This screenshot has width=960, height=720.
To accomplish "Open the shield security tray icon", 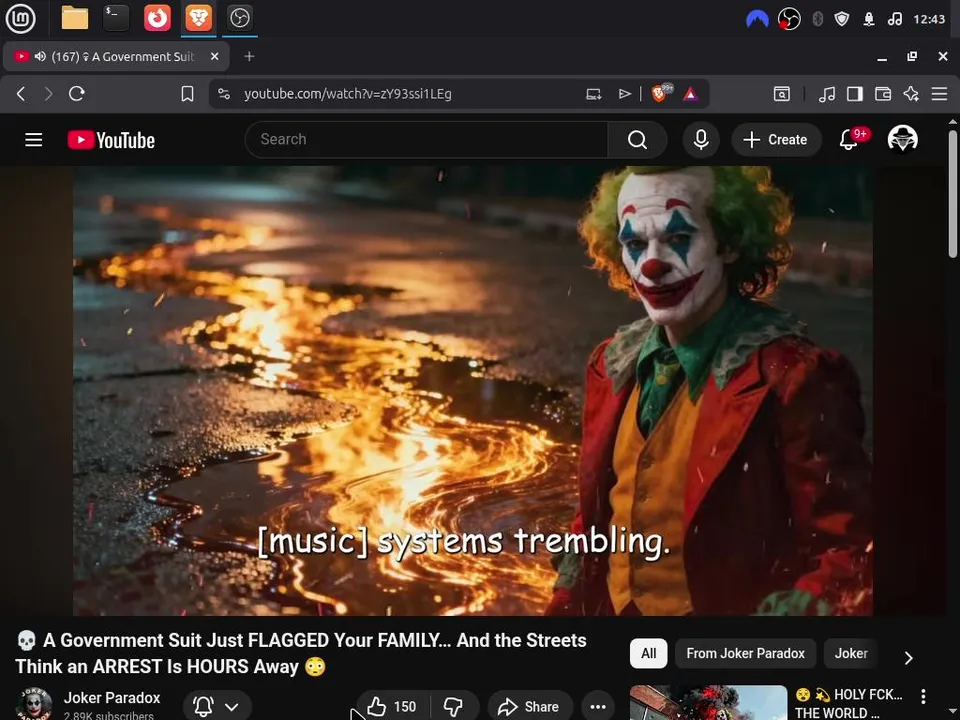I will [x=842, y=20].
